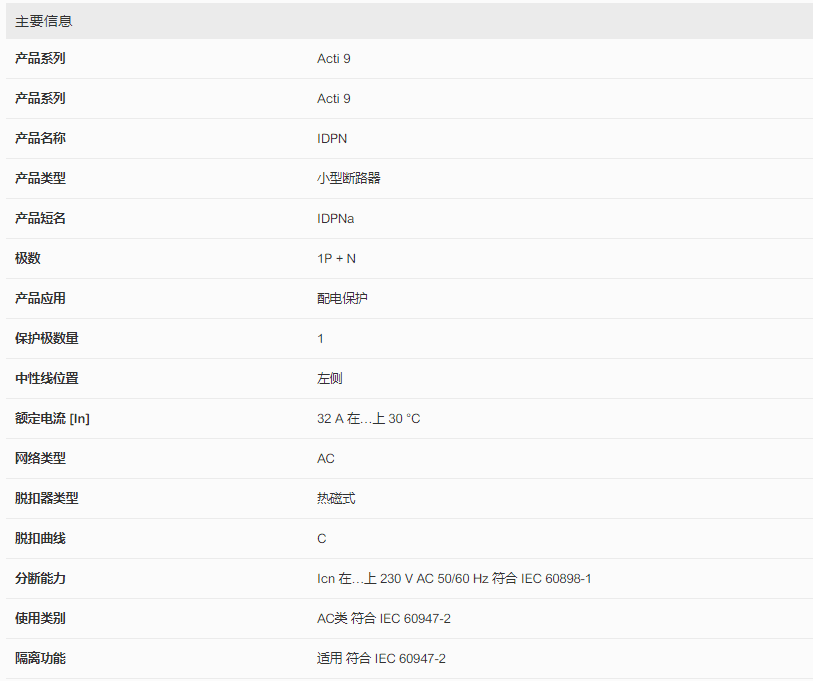
Task: Click the 适用 符合 IEC 60947-2 value
Action: (x=381, y=658)
